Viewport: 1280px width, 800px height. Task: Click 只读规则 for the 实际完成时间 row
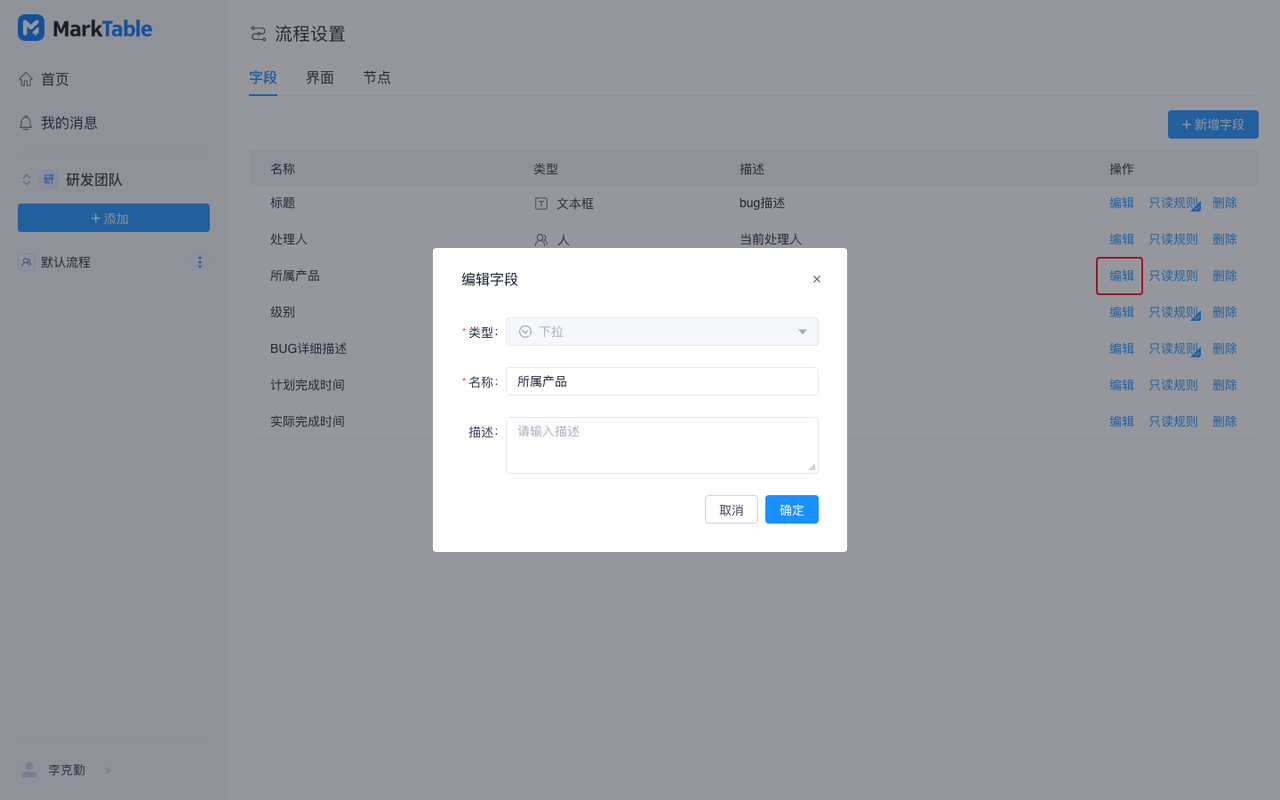(x=1173, y=422)
